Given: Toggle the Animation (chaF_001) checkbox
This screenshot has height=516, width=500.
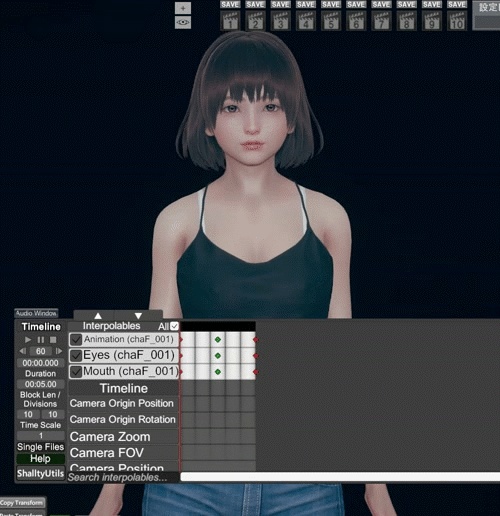Looking at the screenshot, I should point(76,340).
